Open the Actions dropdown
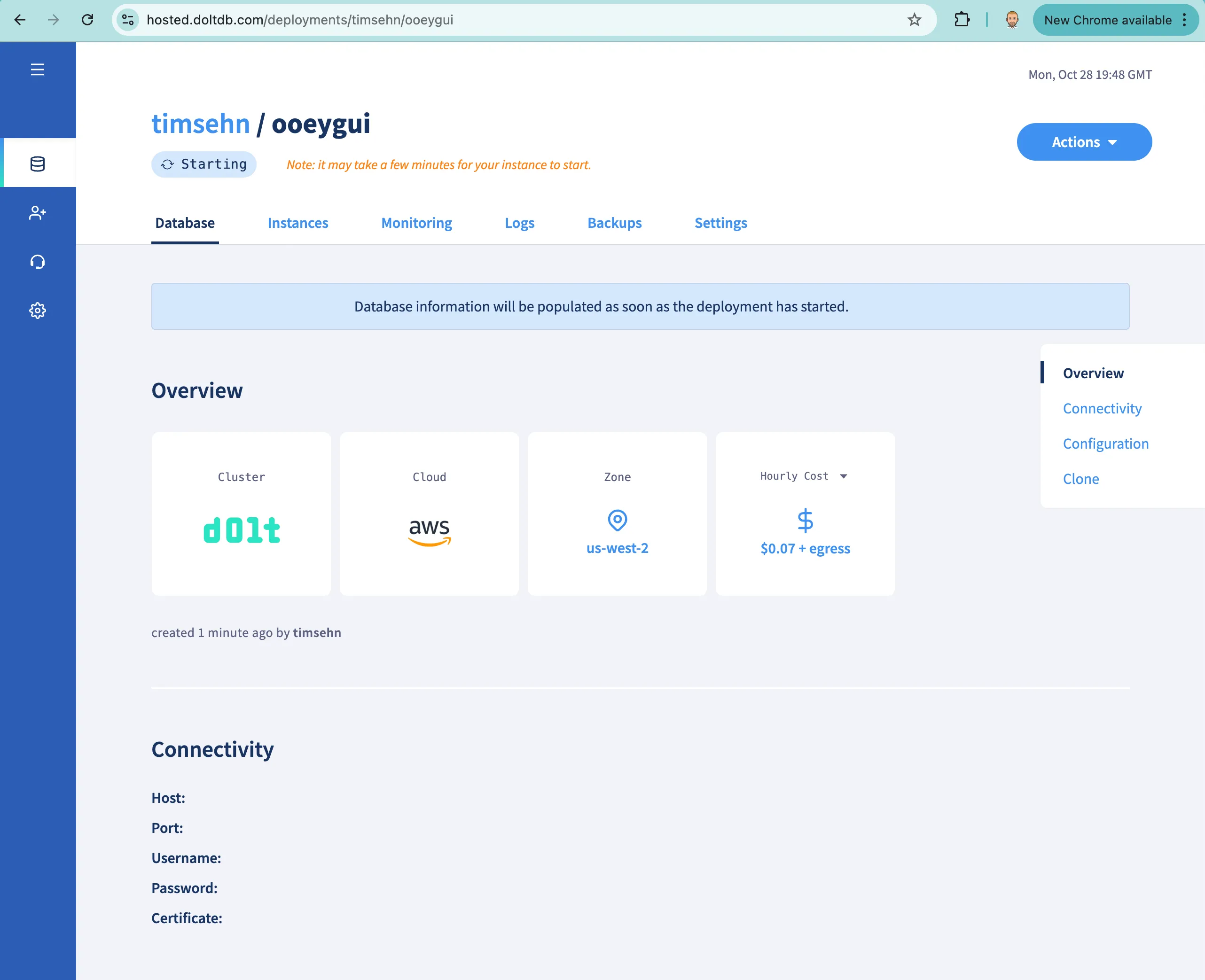The width and height of the screenshot is (1205, 980). 1084,142
